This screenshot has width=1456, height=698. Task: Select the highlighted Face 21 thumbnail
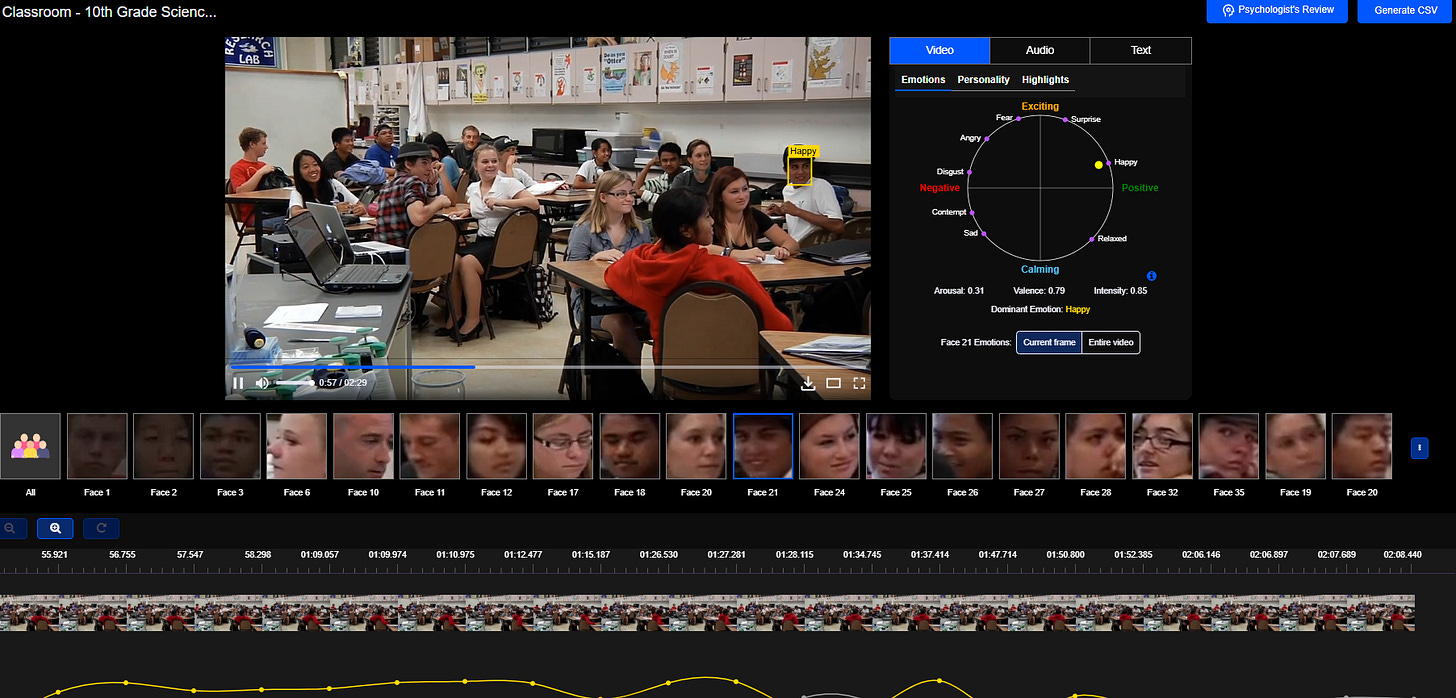(763, 446)
